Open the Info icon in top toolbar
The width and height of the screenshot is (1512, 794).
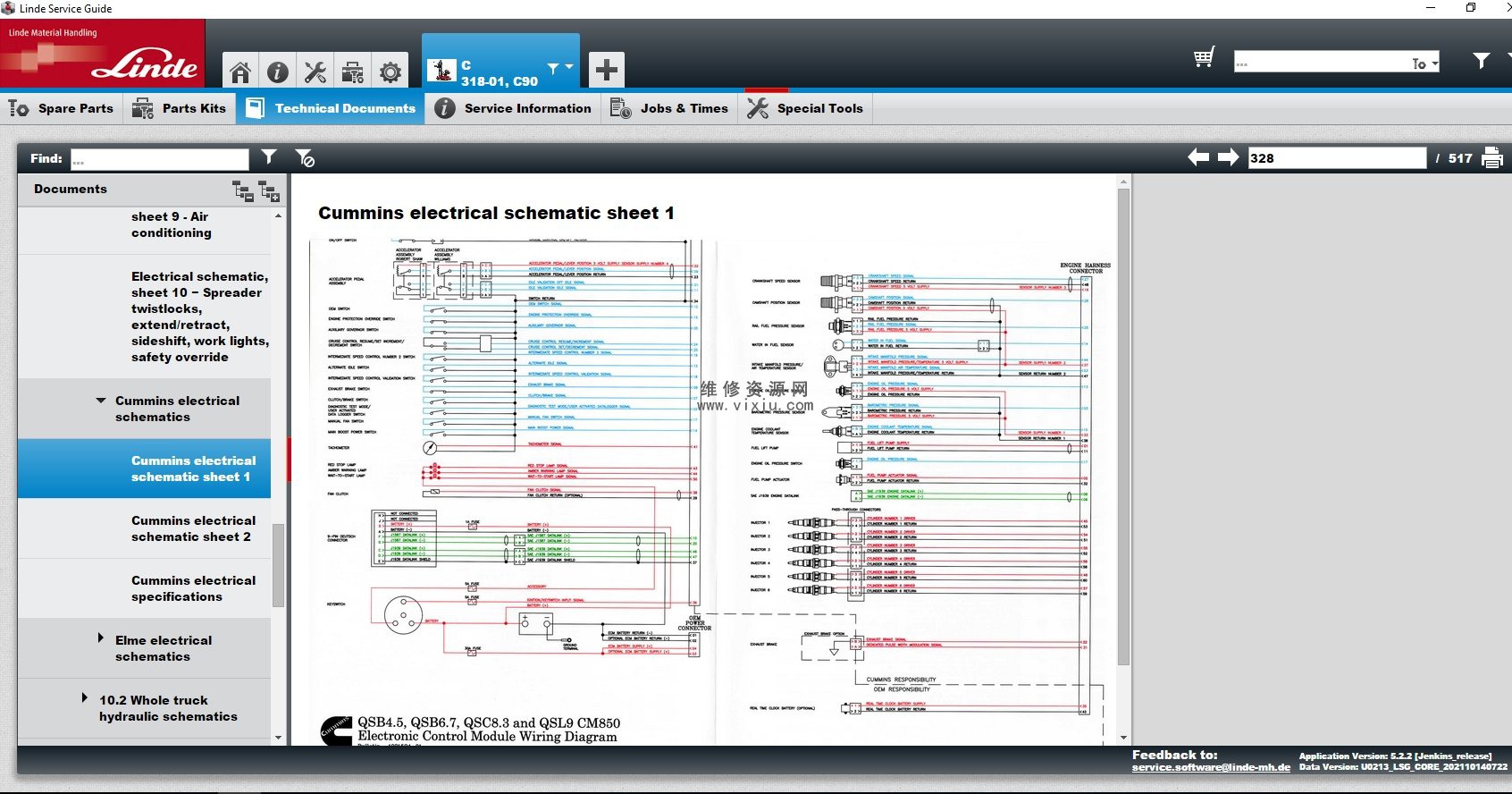278,72
